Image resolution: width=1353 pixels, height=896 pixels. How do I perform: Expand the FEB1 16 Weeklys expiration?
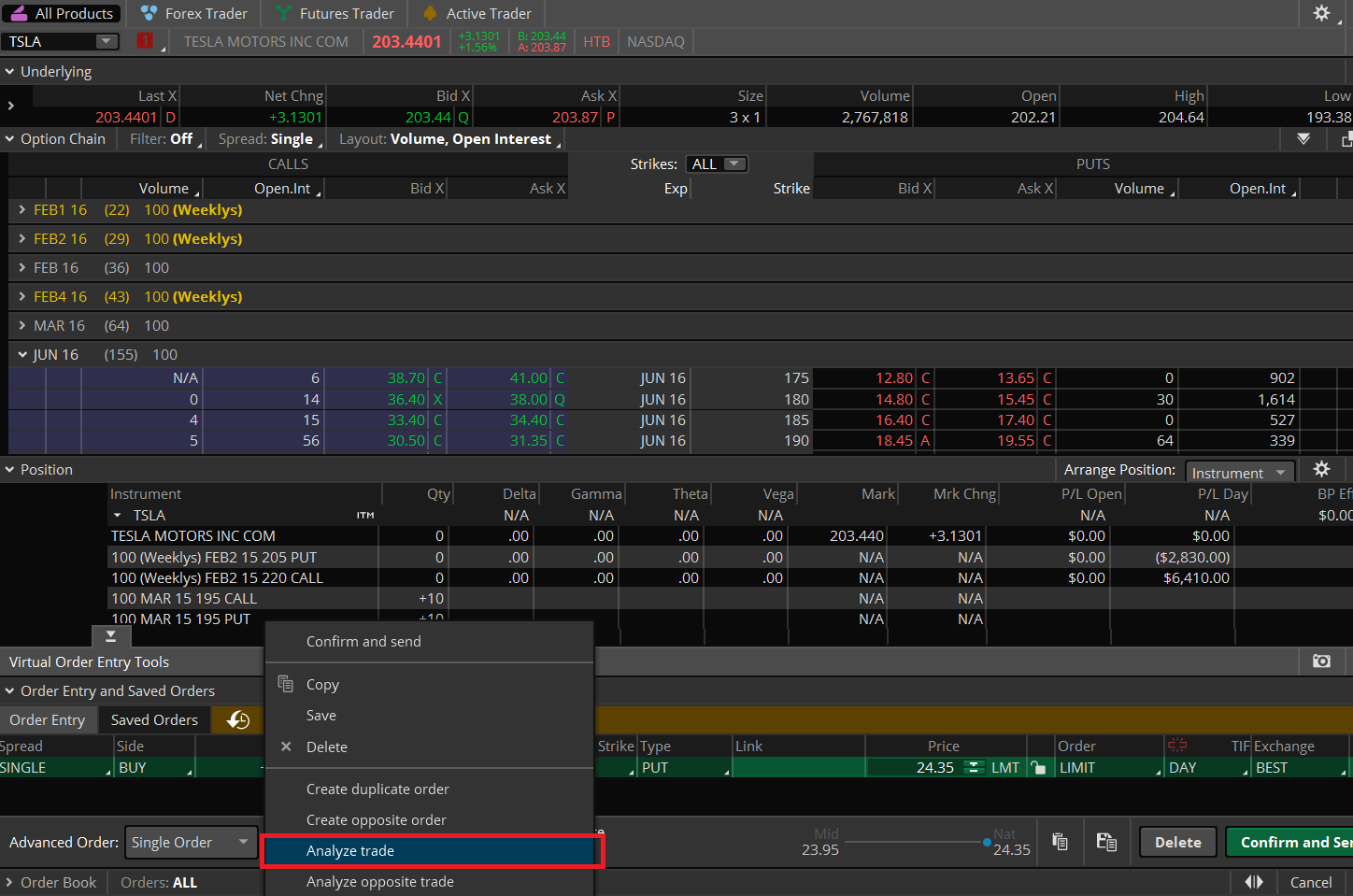click(x=22, y=210)
